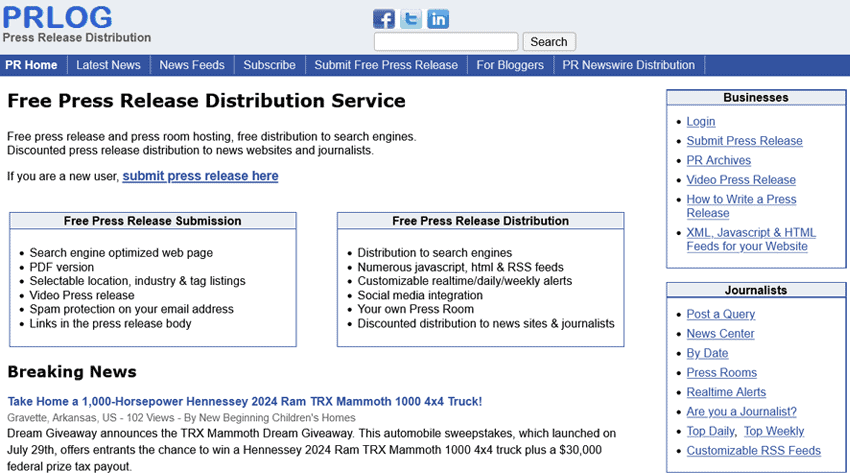Click the 'Breaking News' heading
850x476 pixels.
pos(72,372)
